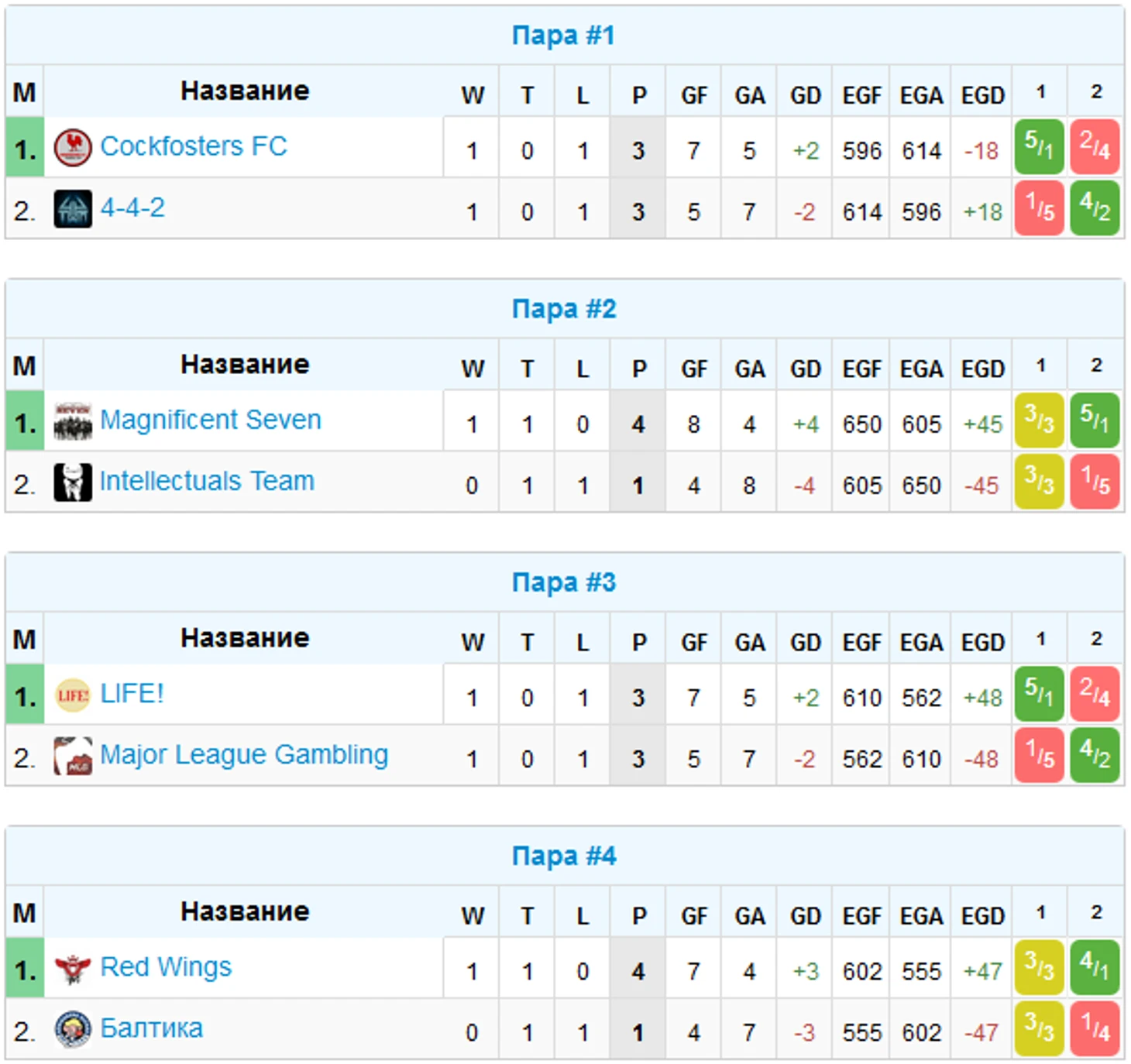Image resolution: width=1131 pixels, height=1064 pixels.
Task: Open the Magnificent Seven team link
Action: coord(211,420)
